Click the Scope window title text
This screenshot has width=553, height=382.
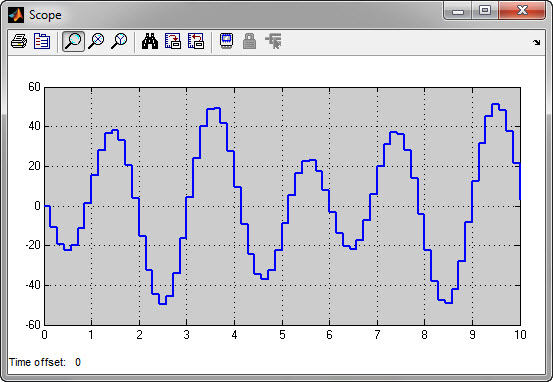(x=45, y=15)
